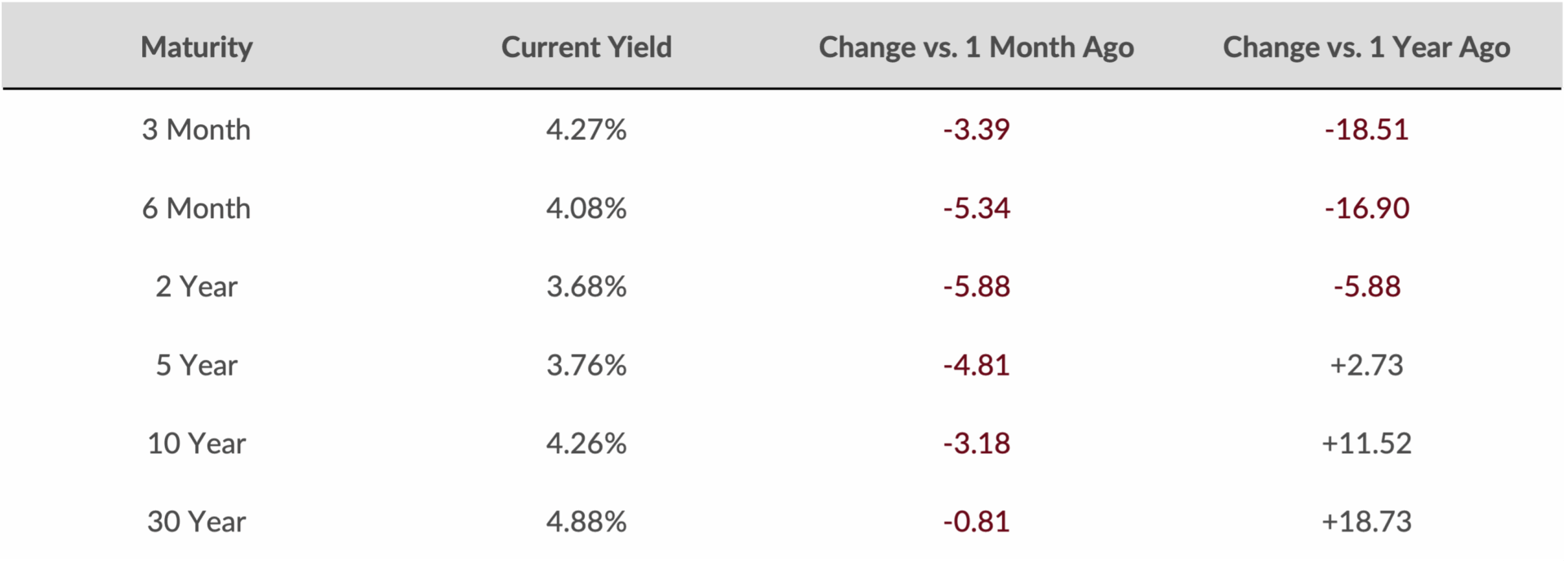
Task: Click the 3.76% yield cell
Action: [586, 365]
